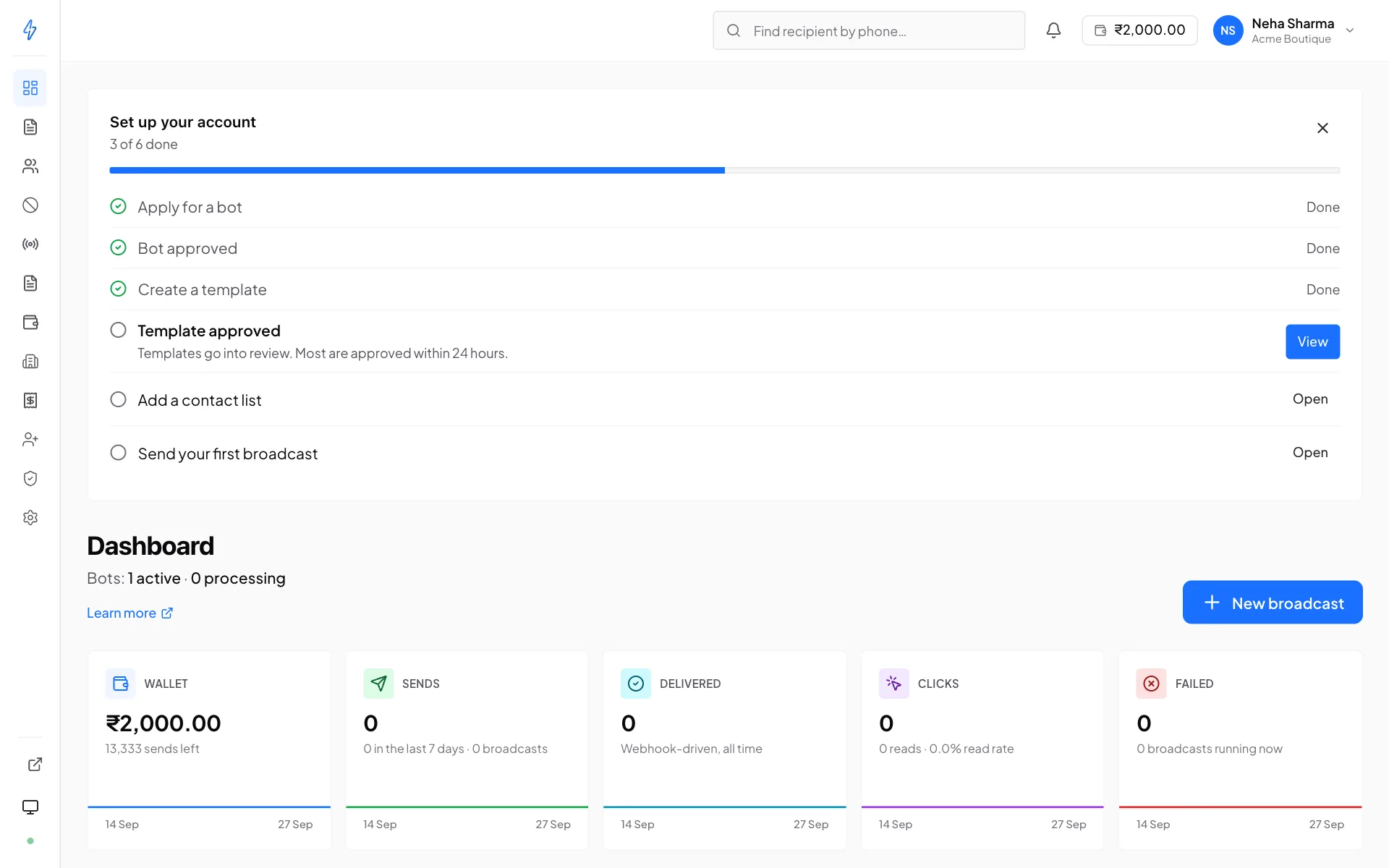Follow the Learn more link
Viewport: 1389px width, 868px height.
pos(129,613)
